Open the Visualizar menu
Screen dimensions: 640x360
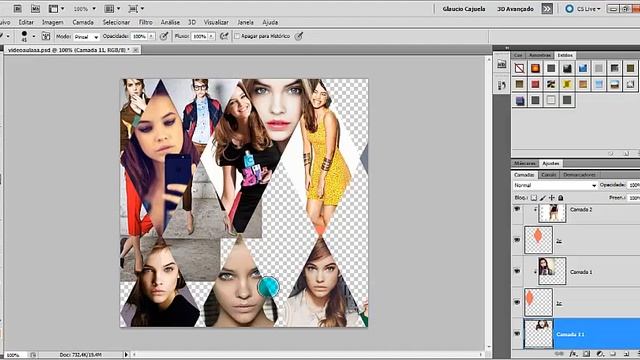[216, 22]
